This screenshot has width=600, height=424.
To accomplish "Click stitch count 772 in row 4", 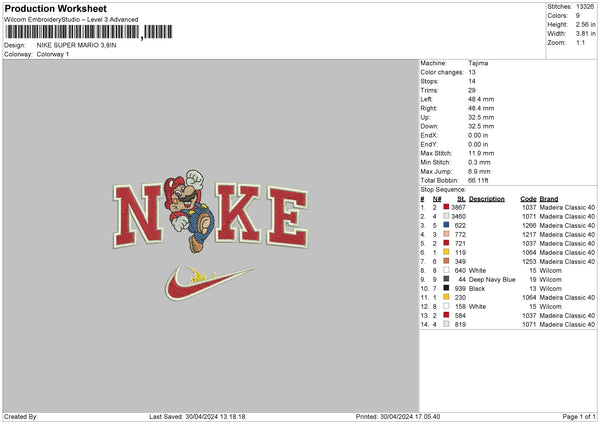I will pos(460,235).
